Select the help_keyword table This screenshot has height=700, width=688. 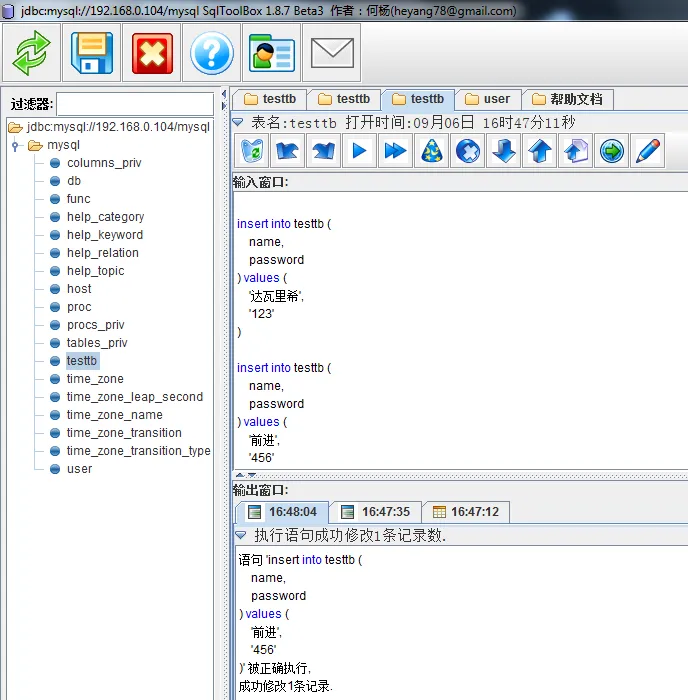tap(105, 235)
